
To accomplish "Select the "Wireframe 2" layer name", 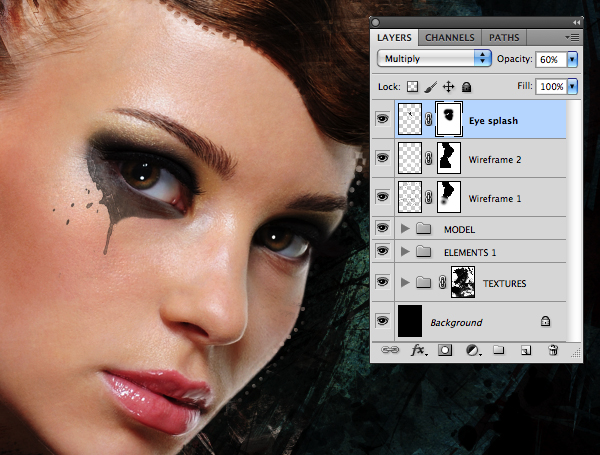I will pos(495,160).
